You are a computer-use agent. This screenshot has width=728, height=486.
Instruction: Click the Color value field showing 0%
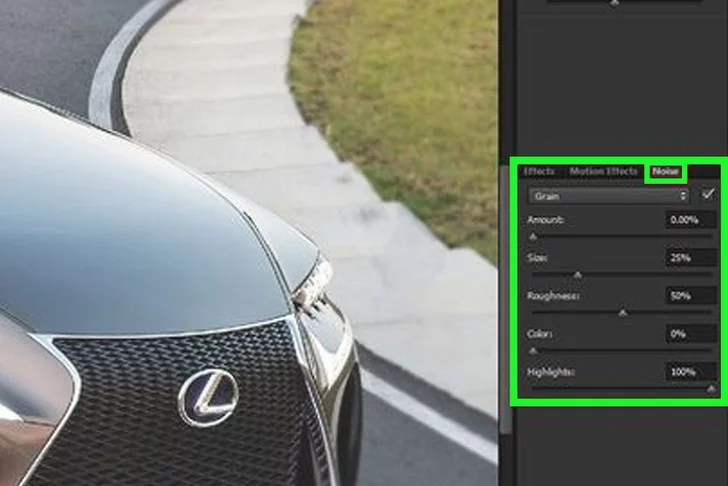[x=690, y=334]
